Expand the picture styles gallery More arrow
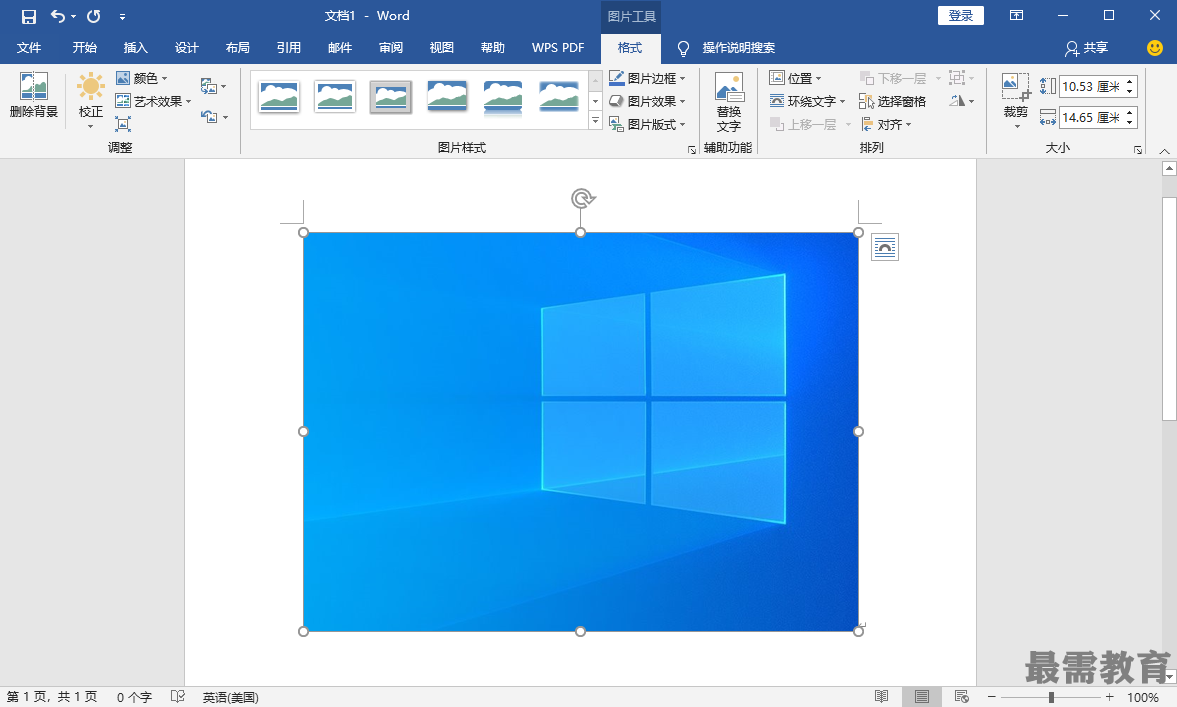The image size is (1177, 707). [595, 120]
